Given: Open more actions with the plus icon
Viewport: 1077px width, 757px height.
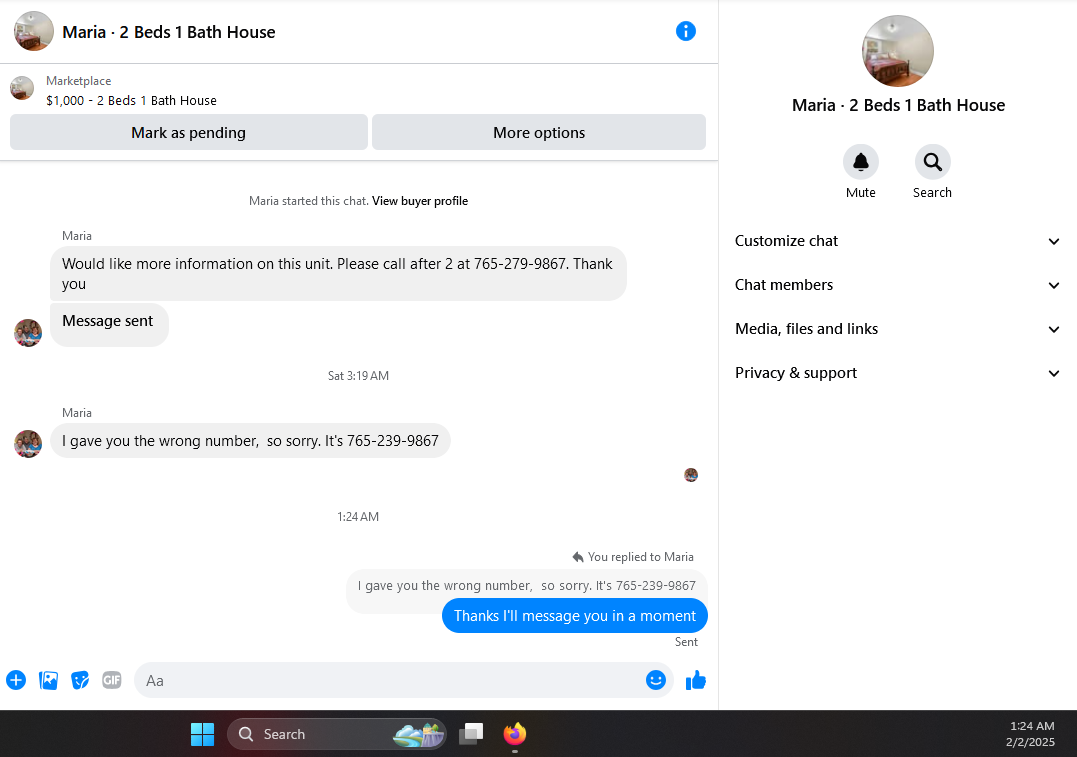Looking at the screenshot, I should coord(16,680).
